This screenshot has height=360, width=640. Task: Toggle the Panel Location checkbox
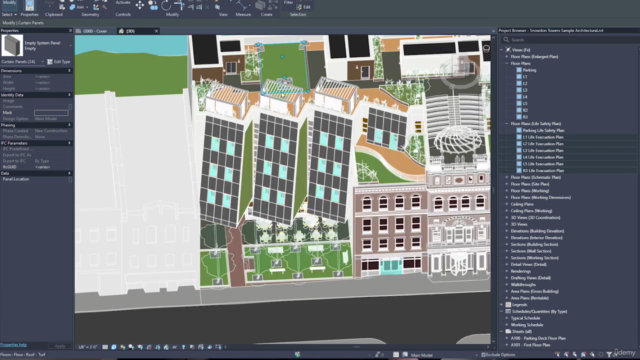[x=70, y=179]
